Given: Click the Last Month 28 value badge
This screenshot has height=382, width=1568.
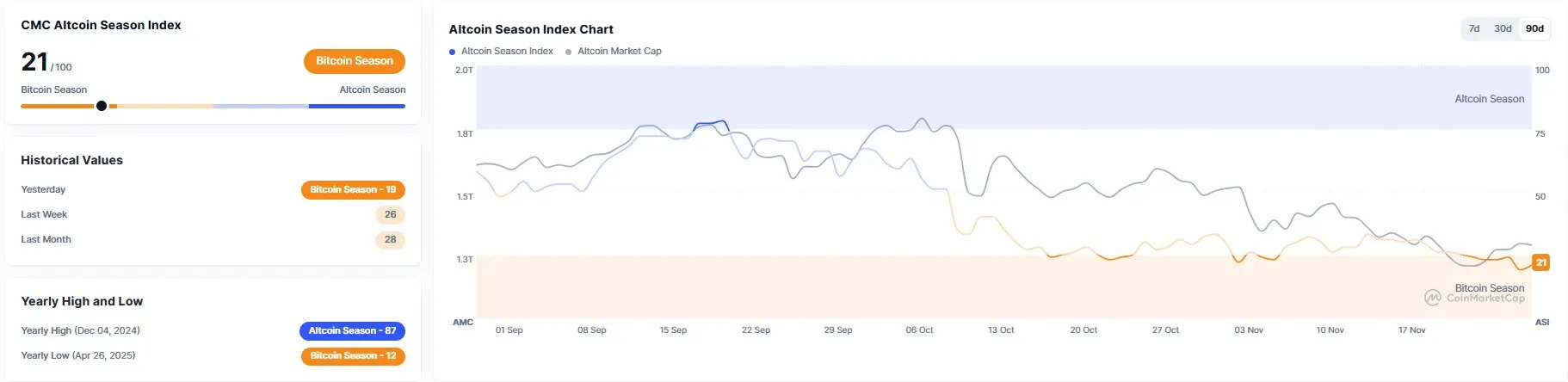Looking at the screenshot, I should (390, 239).
